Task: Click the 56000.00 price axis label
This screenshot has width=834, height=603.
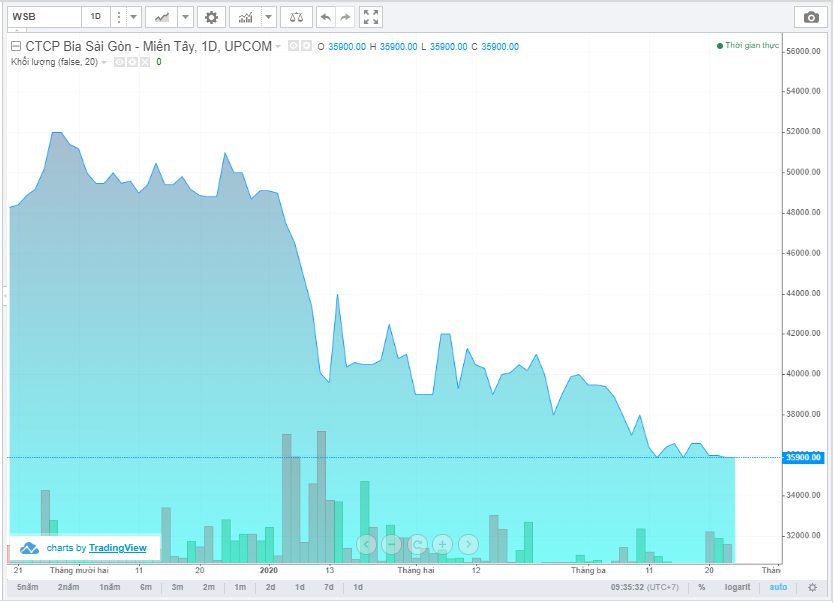Action: coord(803,51)
